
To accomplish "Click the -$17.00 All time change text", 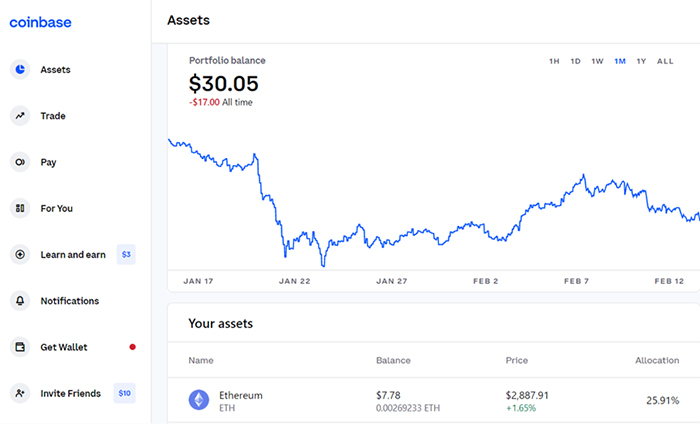I will (221, 102).
